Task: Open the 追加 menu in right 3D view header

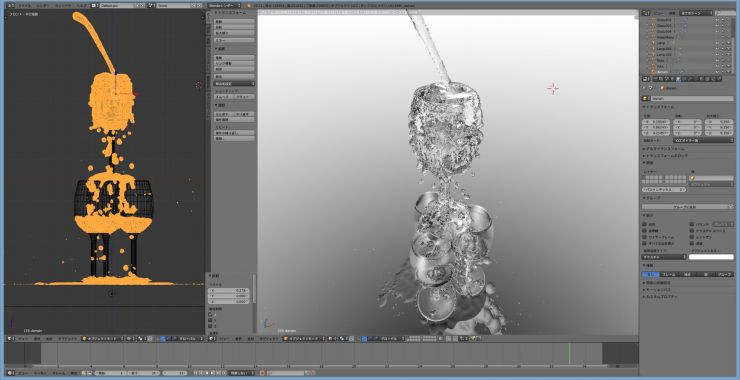Action: coord(250,338)
